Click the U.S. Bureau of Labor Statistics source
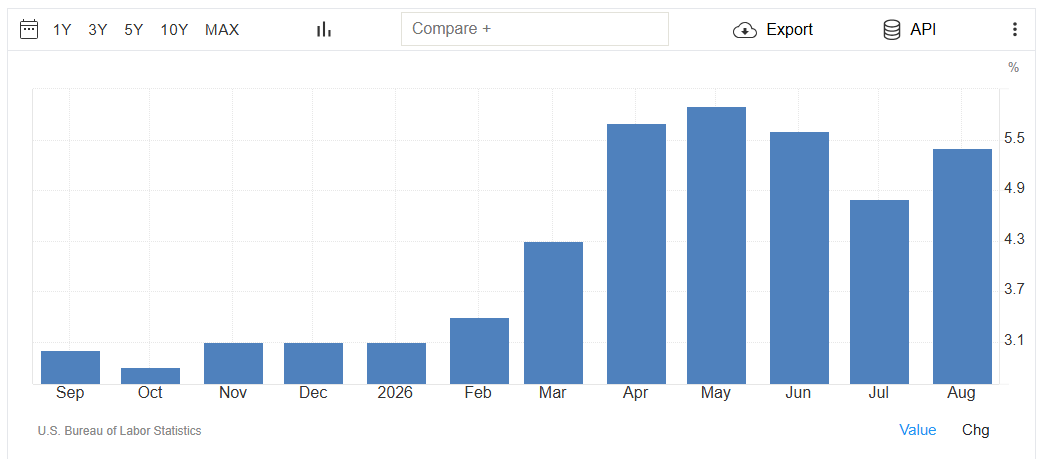The image size is (1051, 459). 119,431
